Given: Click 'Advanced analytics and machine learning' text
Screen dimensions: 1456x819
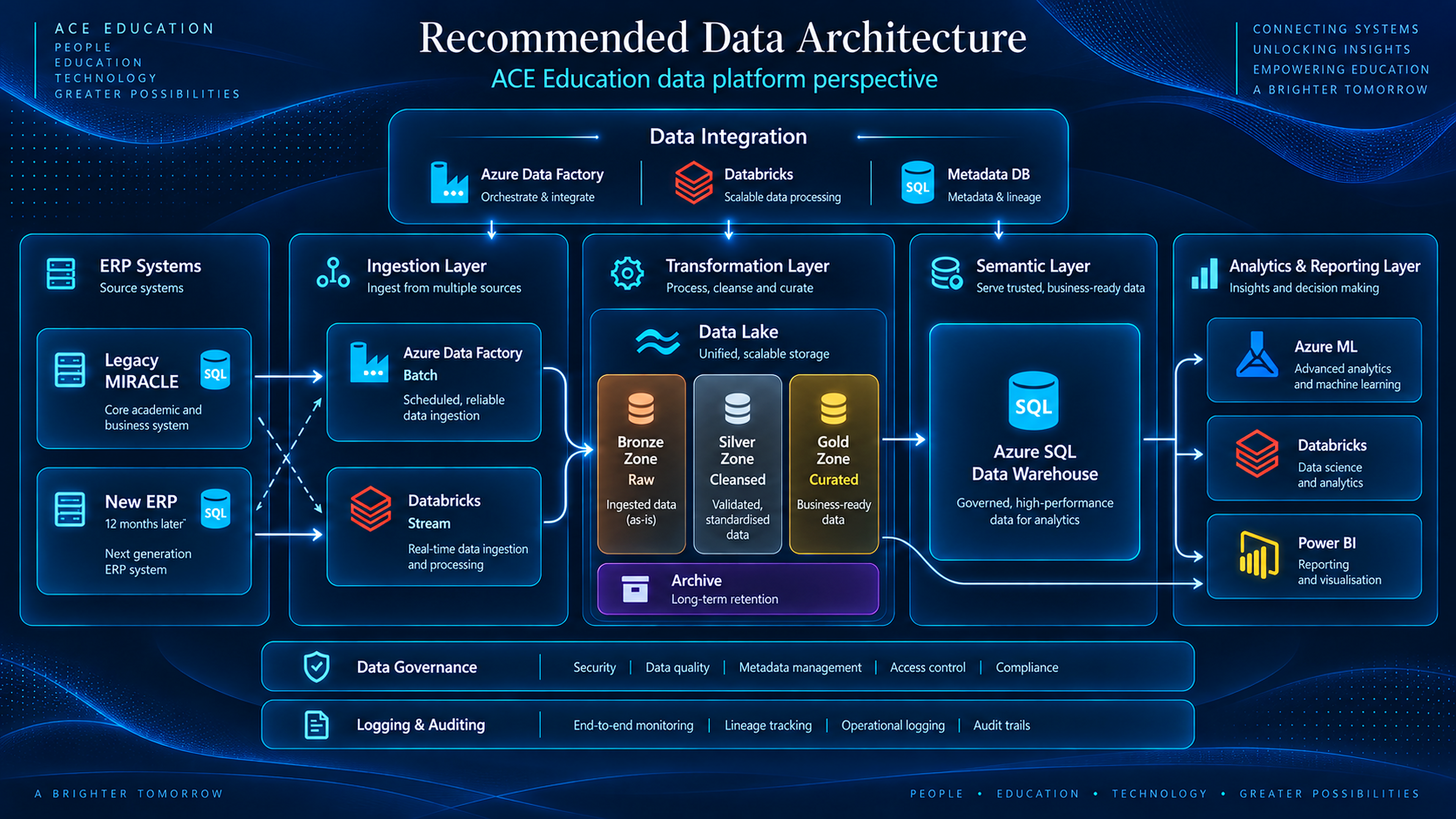Looking at the screenshot, I should (1347, 377).
